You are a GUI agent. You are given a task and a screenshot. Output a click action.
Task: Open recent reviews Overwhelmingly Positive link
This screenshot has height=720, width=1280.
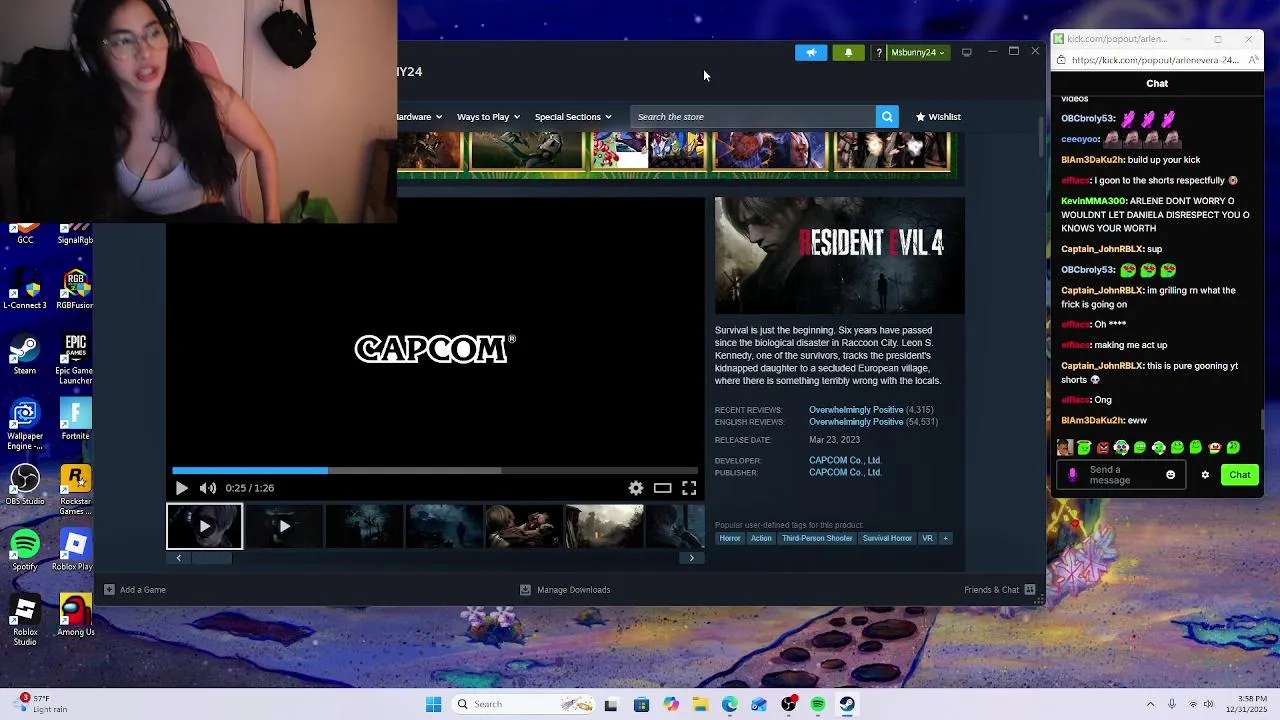point(856,410)
